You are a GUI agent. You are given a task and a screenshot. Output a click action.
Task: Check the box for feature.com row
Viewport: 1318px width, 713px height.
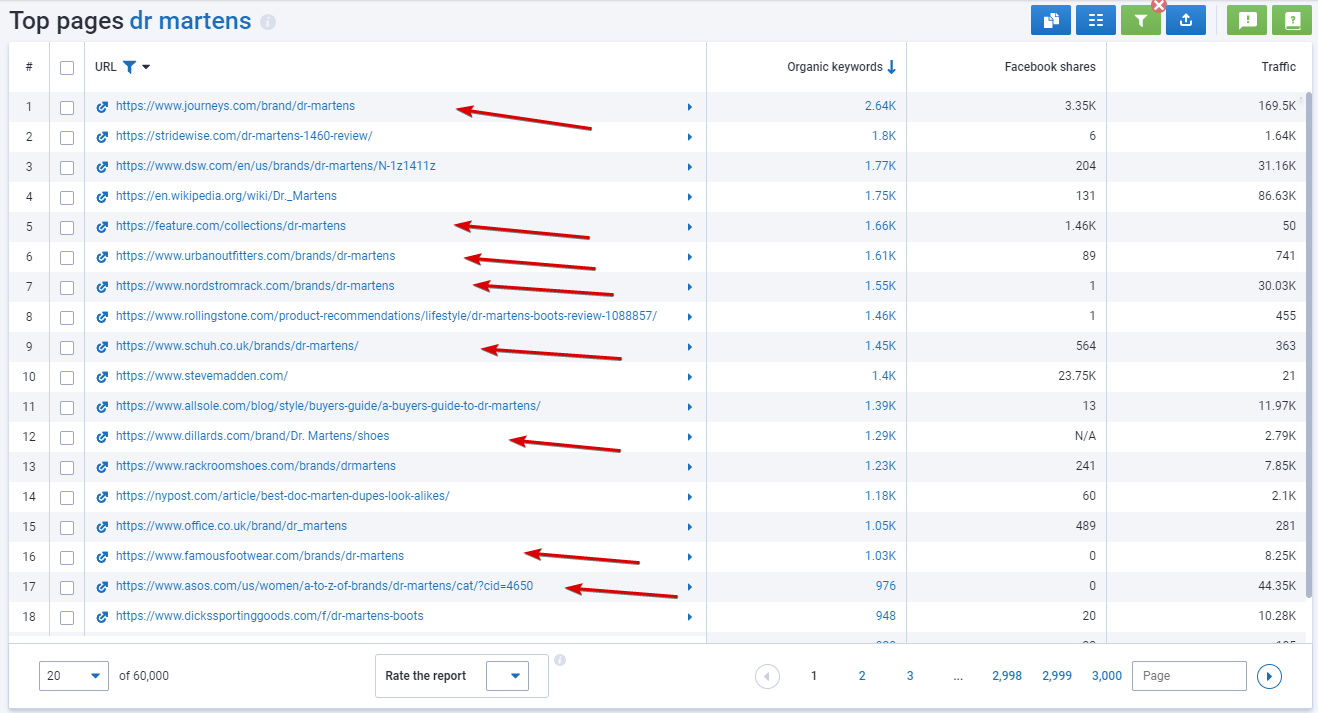pyautogui.click(x=67, y=227)
